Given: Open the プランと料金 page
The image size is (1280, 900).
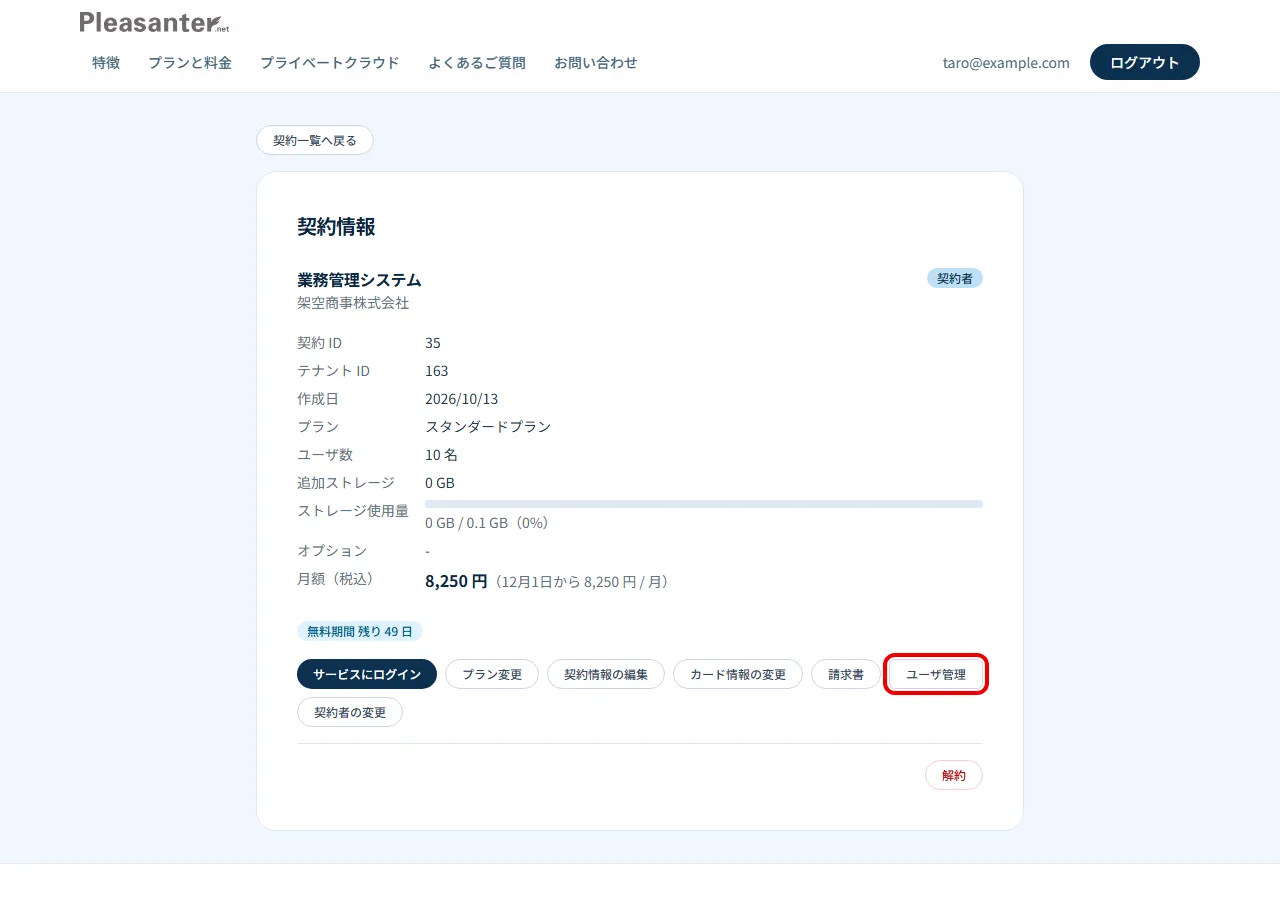Looking at the screenshot, I should [190, 62].
